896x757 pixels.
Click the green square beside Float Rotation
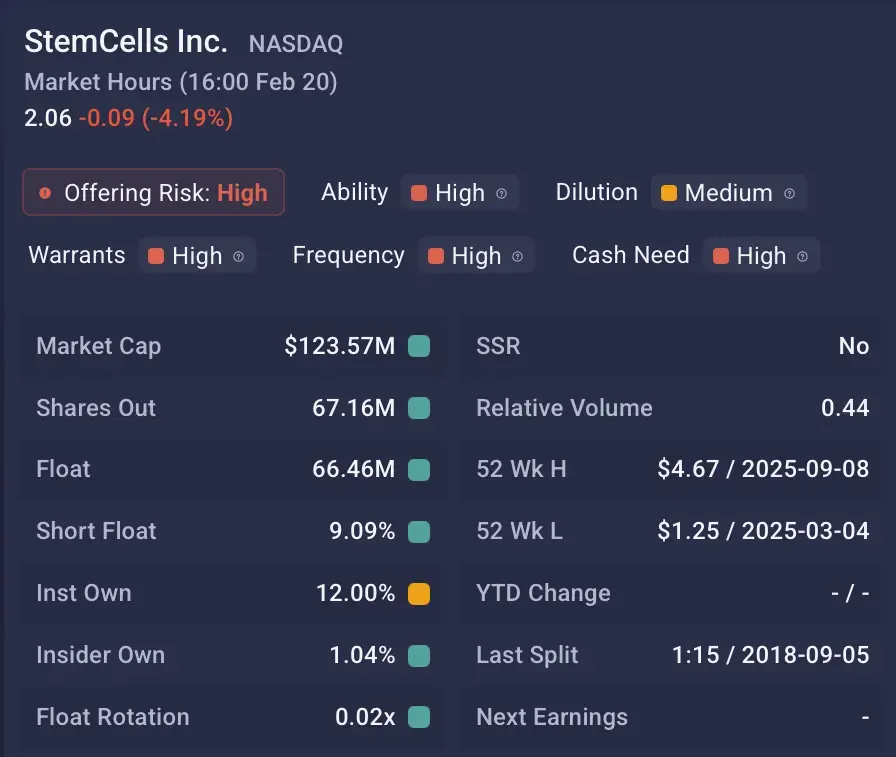[419, 717]
